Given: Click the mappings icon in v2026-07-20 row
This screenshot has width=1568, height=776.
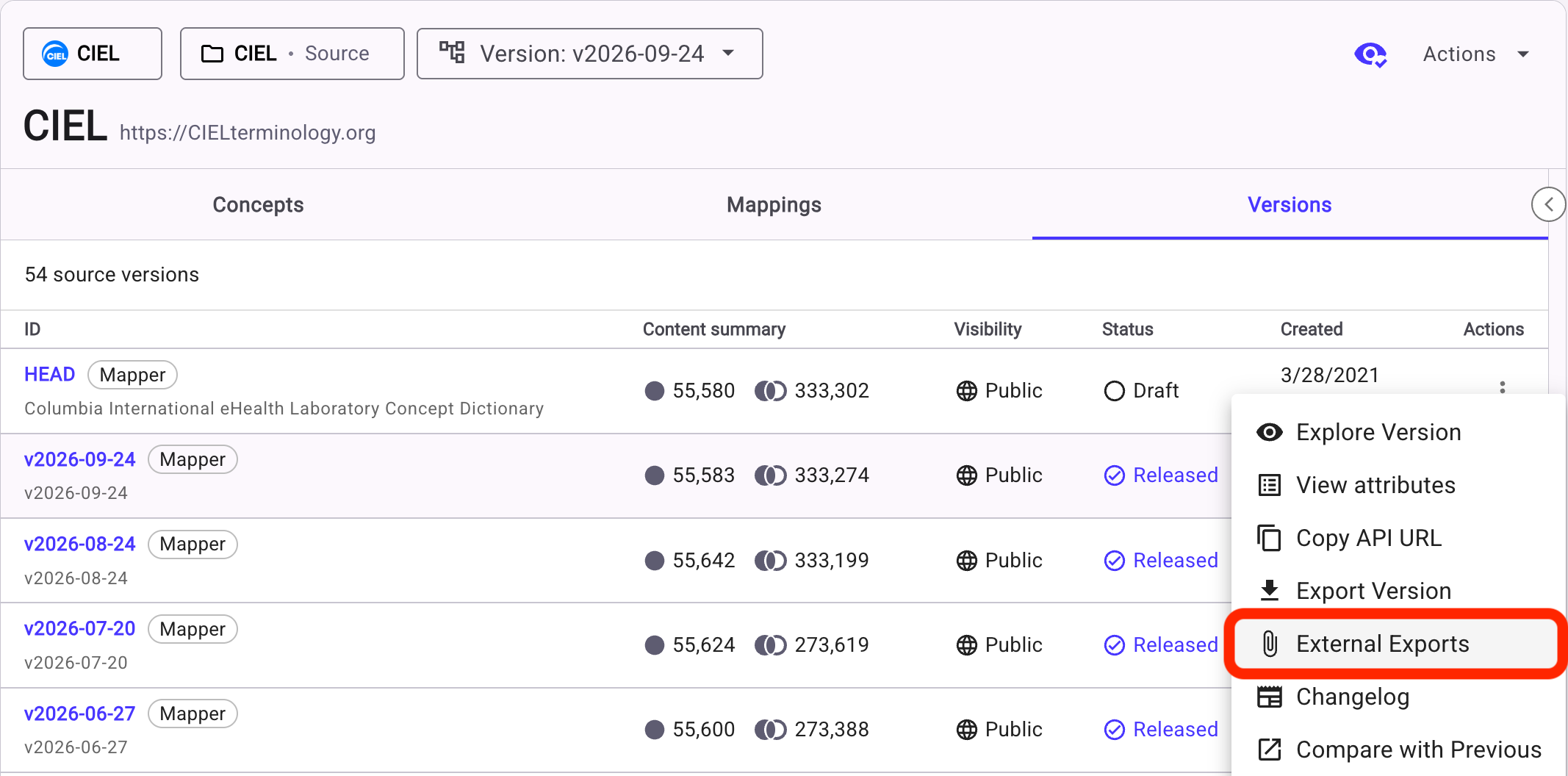Looking at the screenshot, I should click(771, 645).
